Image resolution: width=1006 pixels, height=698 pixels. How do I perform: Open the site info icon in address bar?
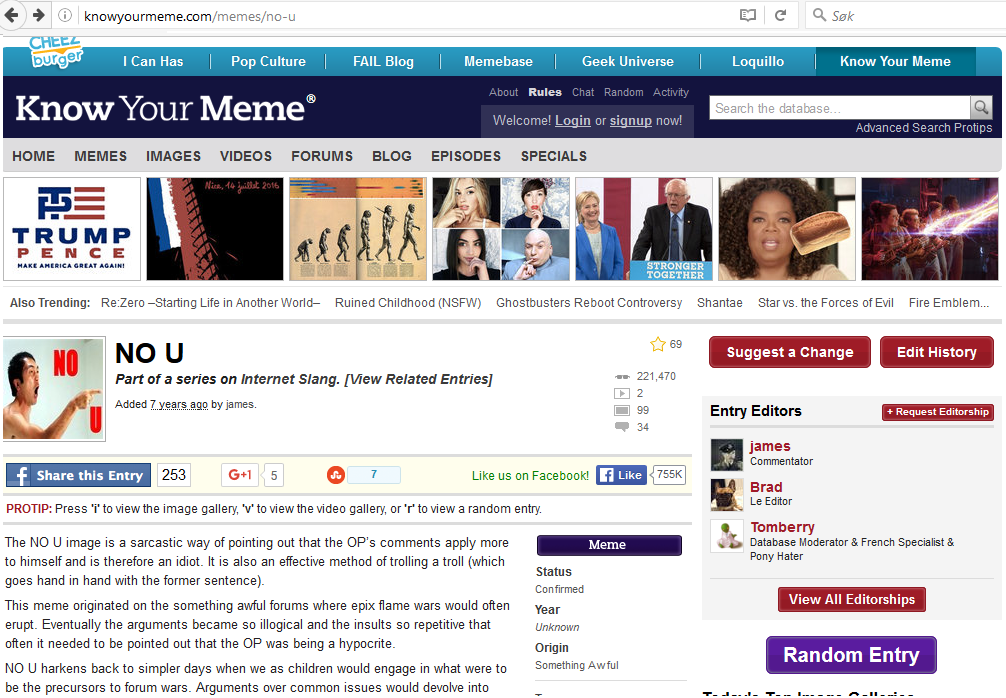click(x=65, y=15)
